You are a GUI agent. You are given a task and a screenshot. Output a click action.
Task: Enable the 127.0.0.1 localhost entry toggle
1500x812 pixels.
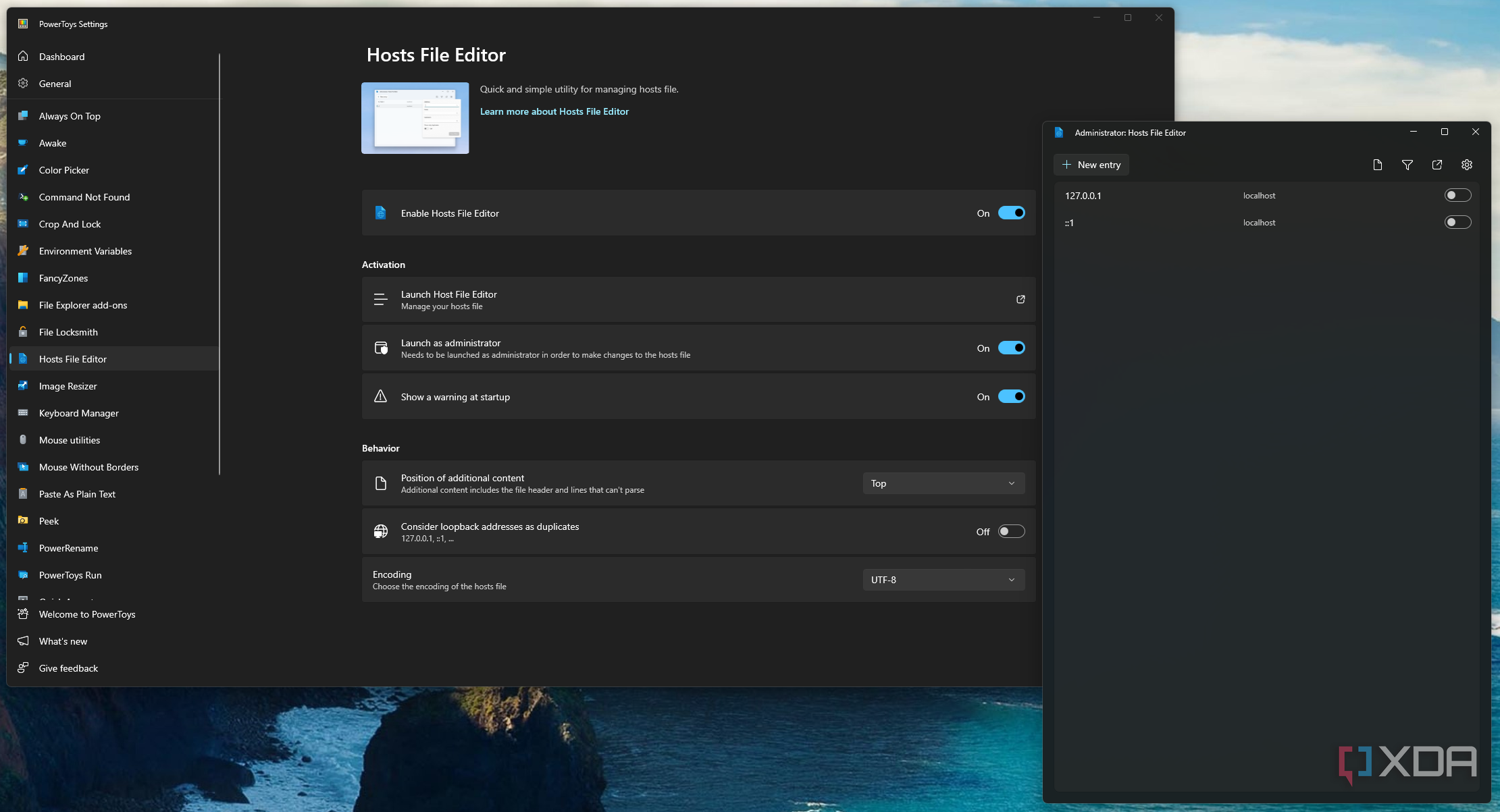coord(1457,196)
